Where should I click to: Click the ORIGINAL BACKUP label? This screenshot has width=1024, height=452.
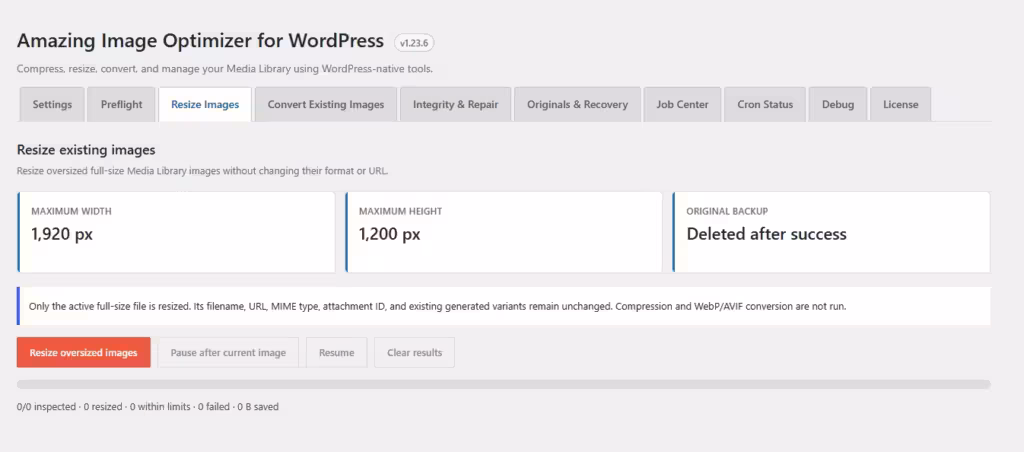coord(727,212)
